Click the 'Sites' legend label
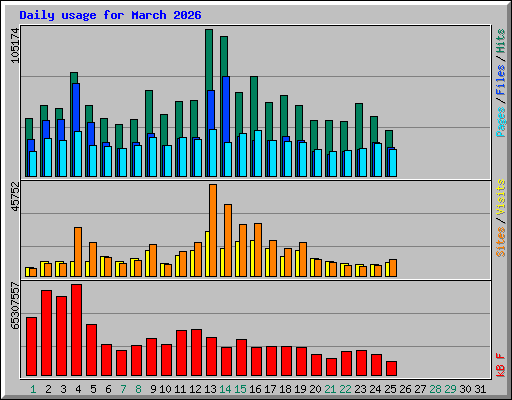This screenshot has height=400, width=512. 501,242
